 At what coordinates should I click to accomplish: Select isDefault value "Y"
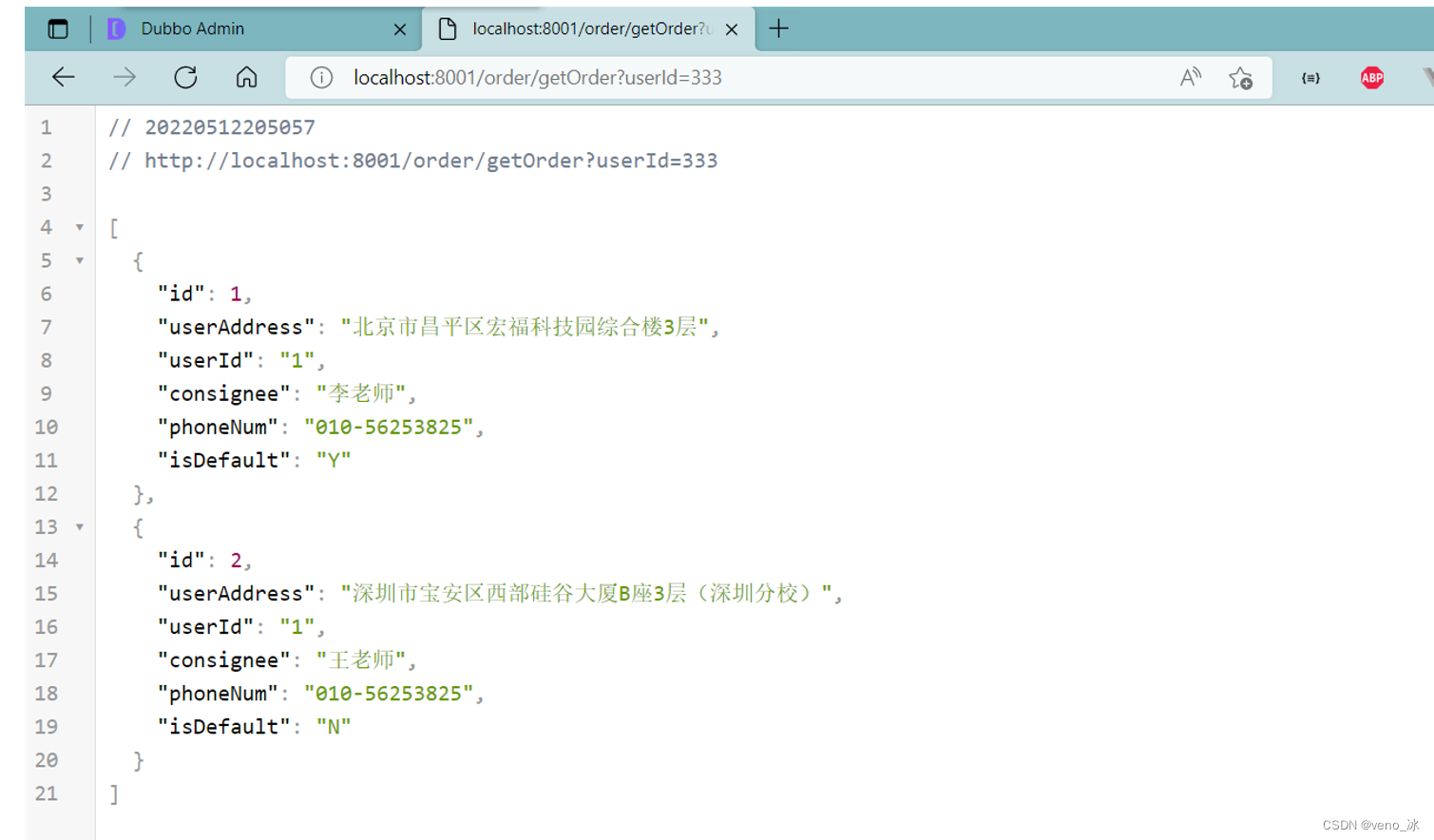334,460
